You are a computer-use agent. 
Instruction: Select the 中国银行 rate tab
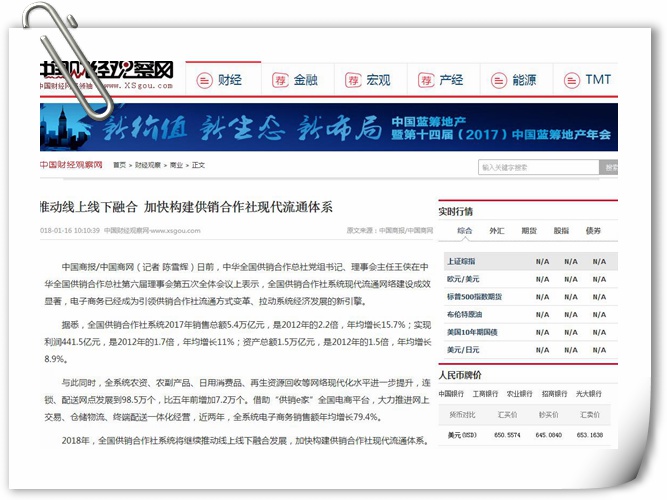point(451,394)
